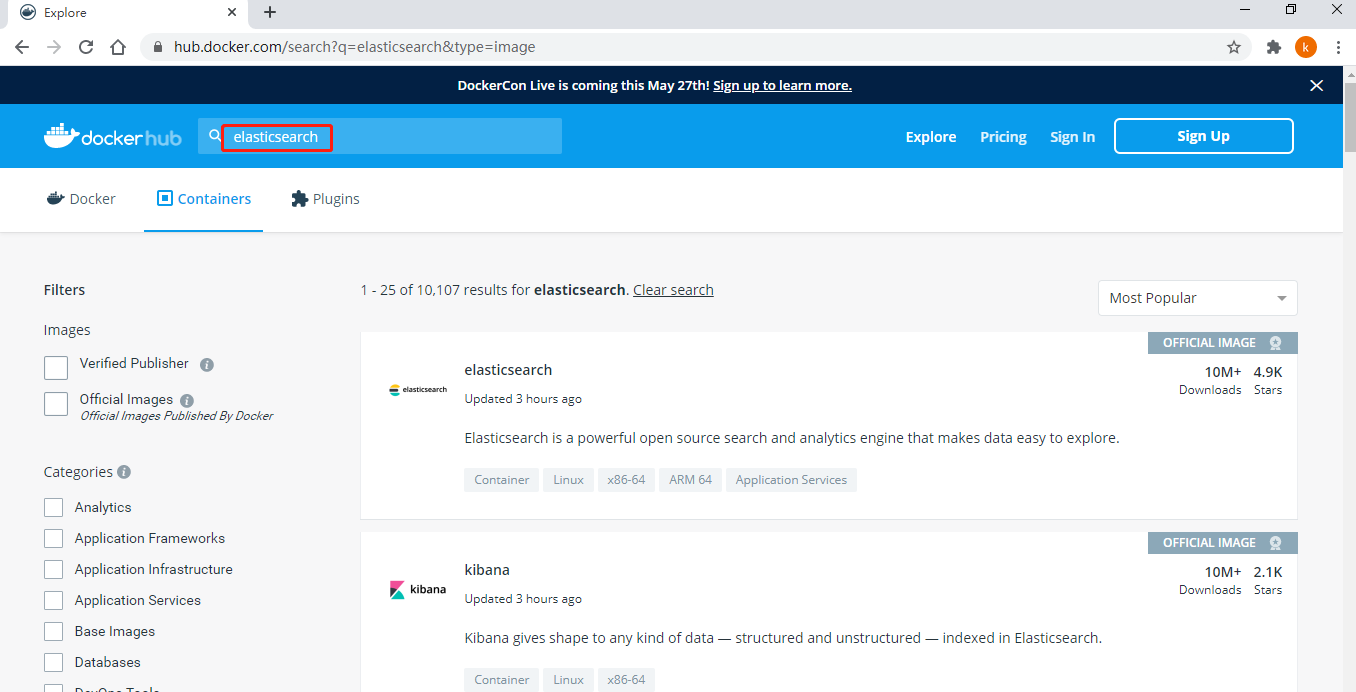Open the kibana result title

click(x=487, y=570)
